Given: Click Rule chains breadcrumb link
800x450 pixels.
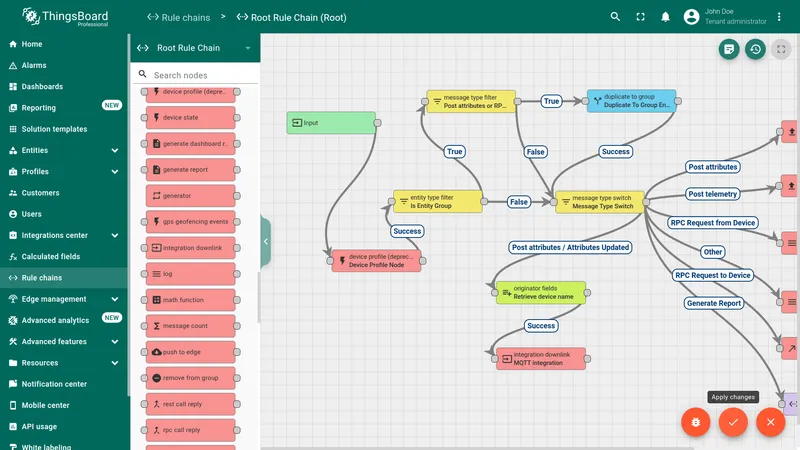Looking at the screenshot, I should (179, 17).
